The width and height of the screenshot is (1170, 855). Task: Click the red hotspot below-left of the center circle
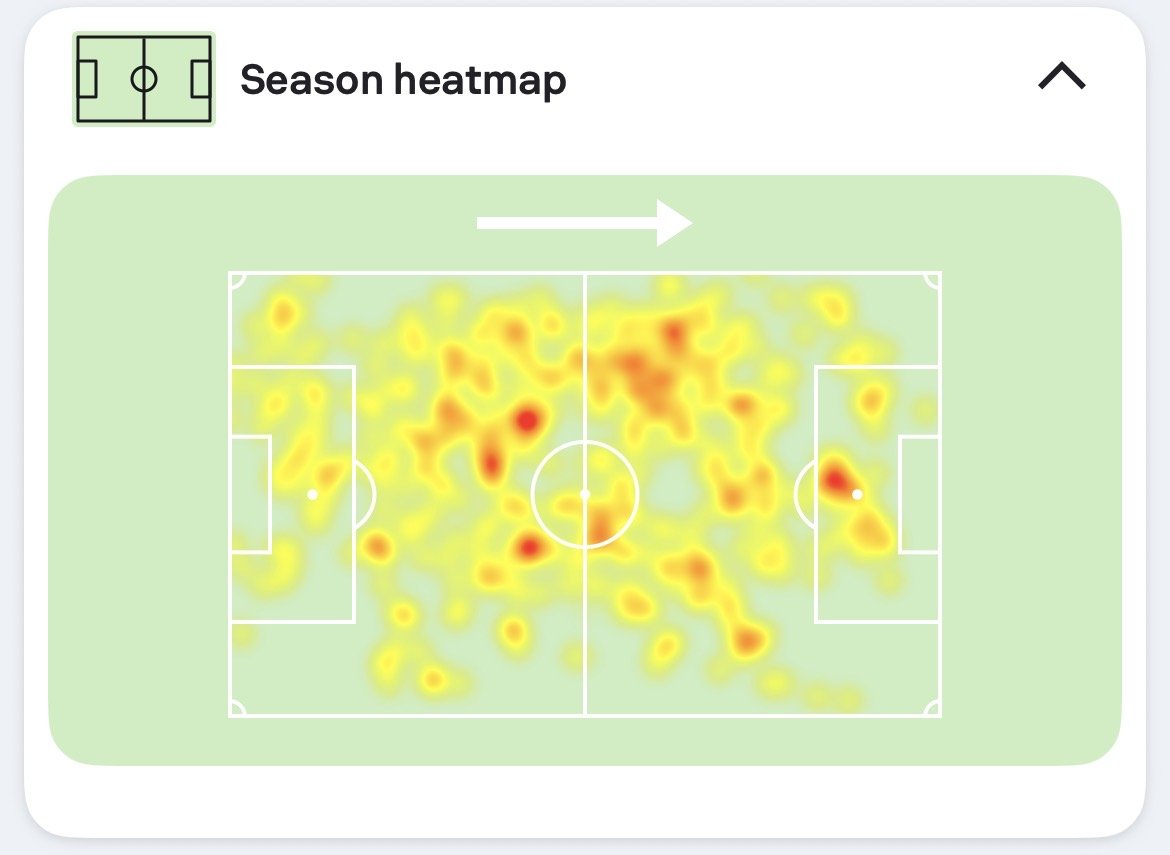tap(529, 548)
